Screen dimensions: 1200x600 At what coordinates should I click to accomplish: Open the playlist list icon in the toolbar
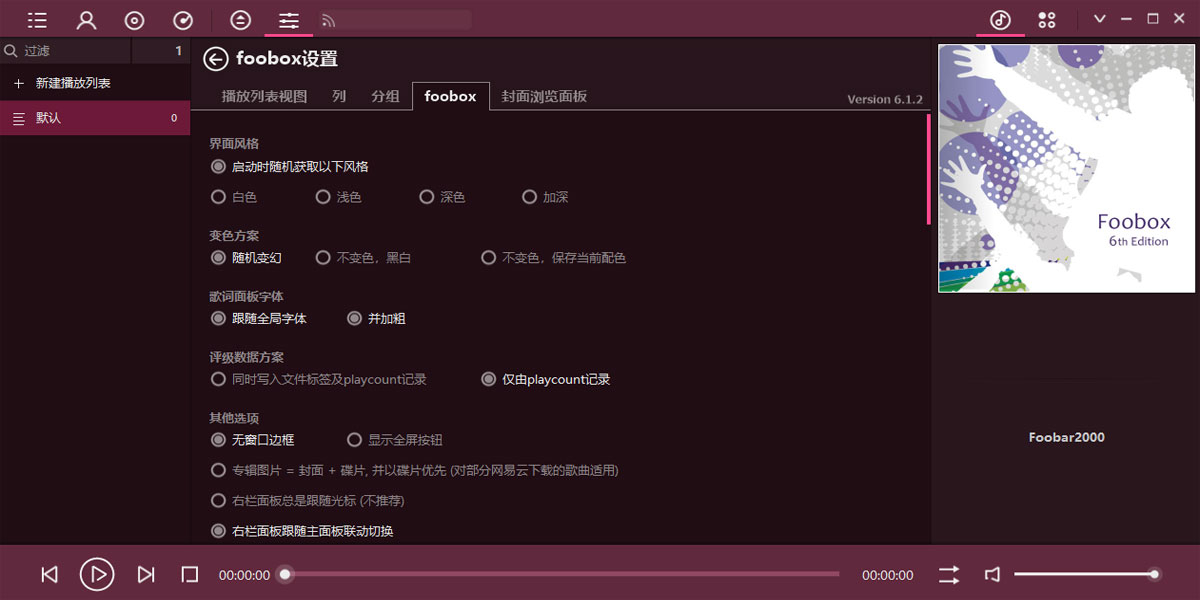tap(37, 19)
